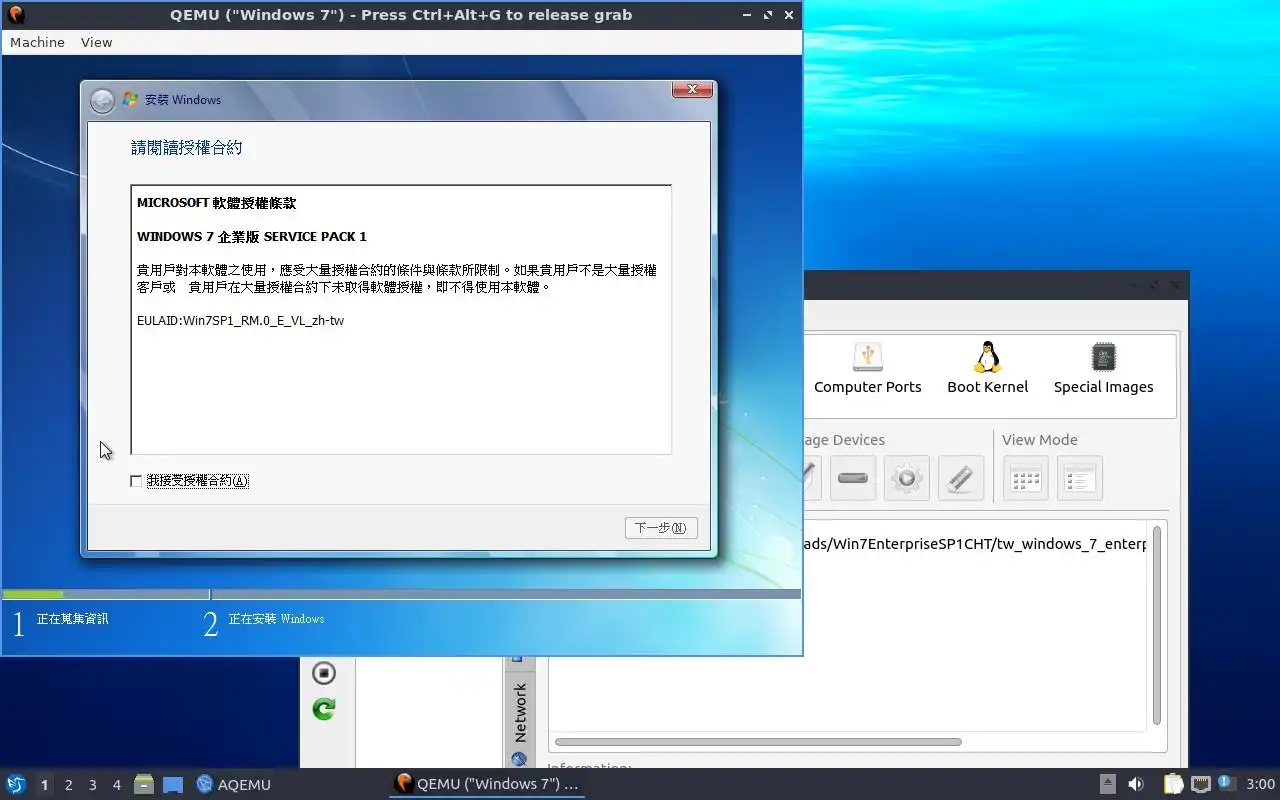Select the Special Images chip icon in AQEMU

click(x=1103, y=369)
